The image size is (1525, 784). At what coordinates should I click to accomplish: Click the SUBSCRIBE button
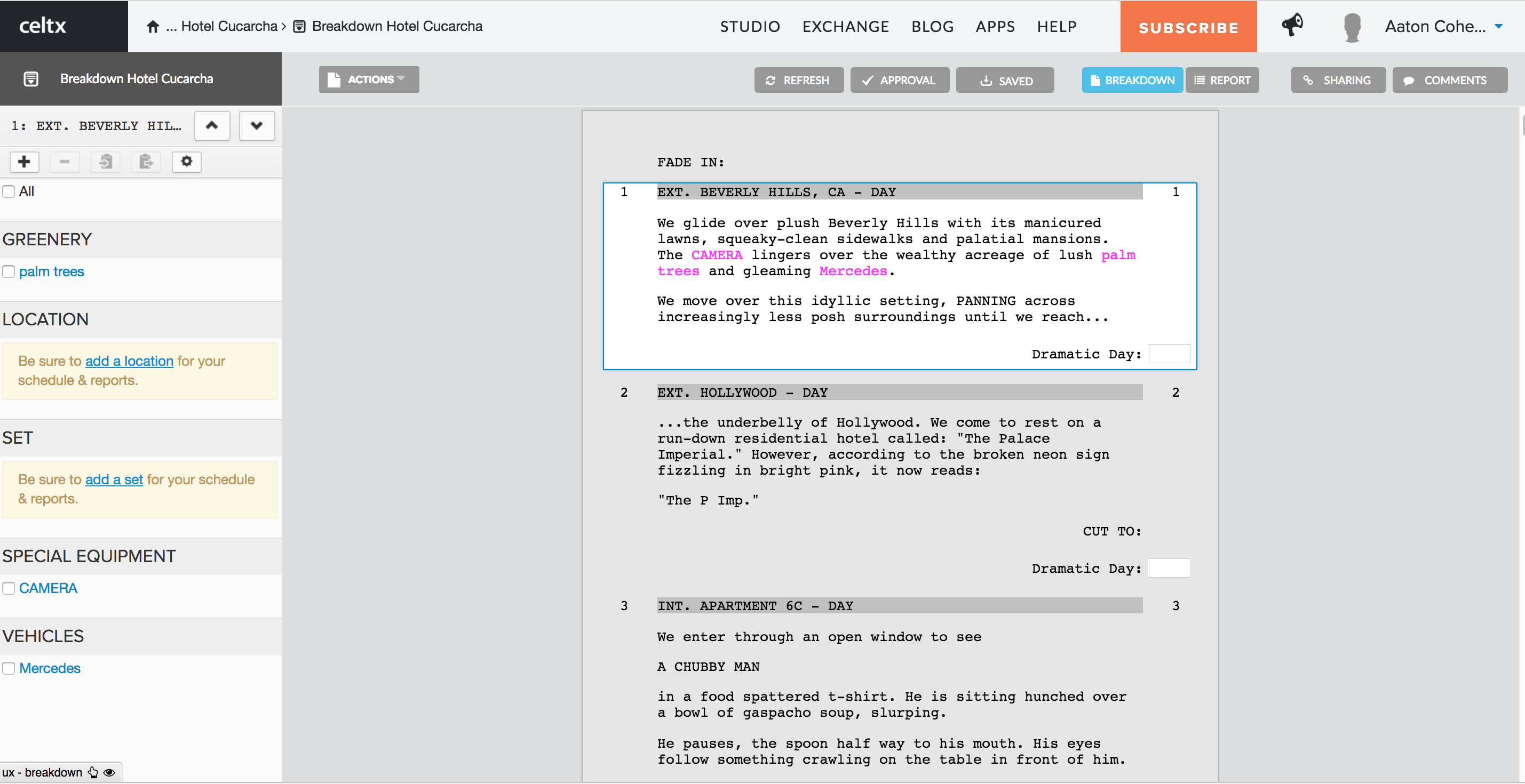(x=1188, y=27)
